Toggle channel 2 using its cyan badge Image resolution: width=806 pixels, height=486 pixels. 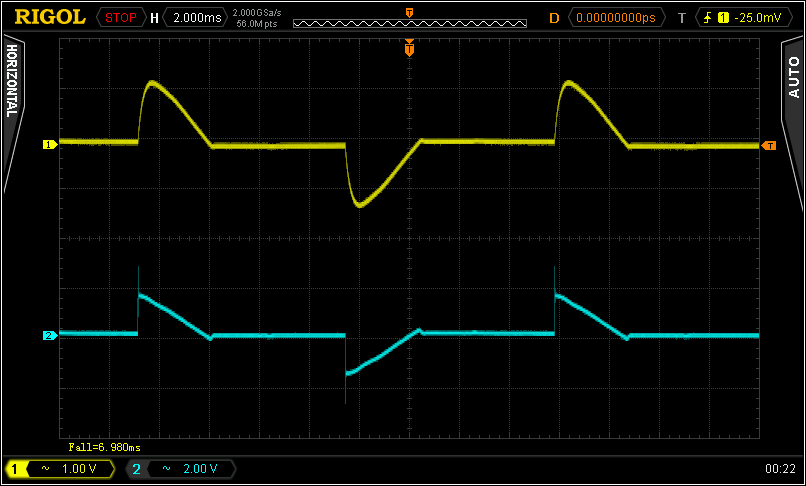(136, 468)
